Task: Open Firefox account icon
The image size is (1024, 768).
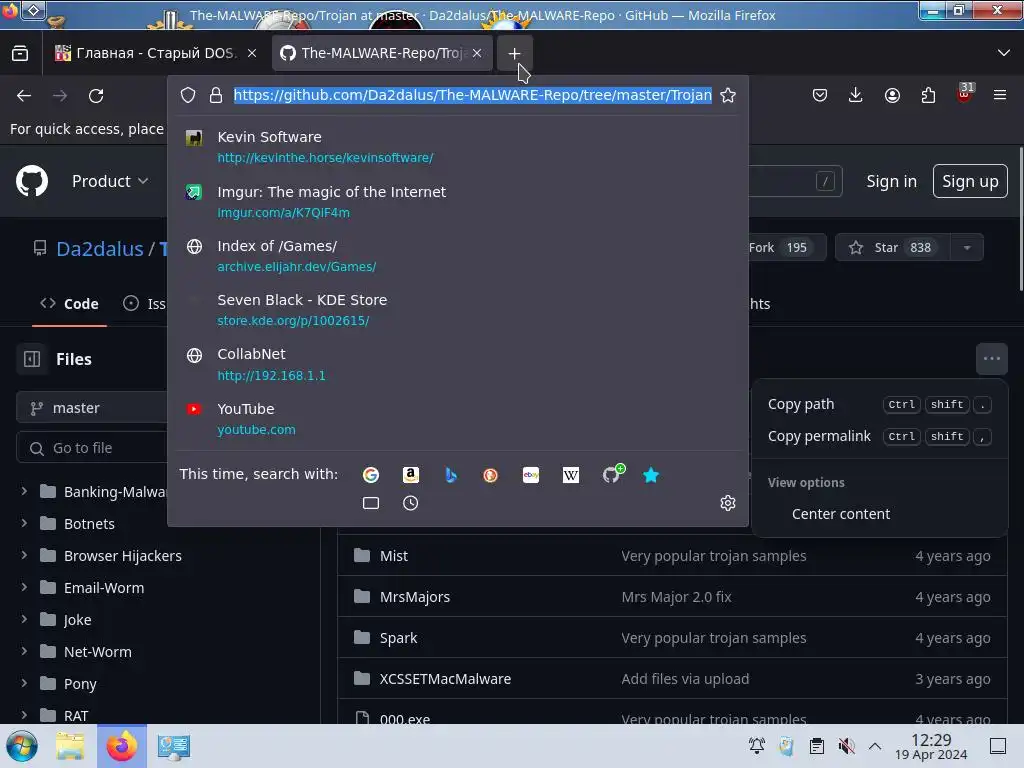Action: (x=892, y=95)
